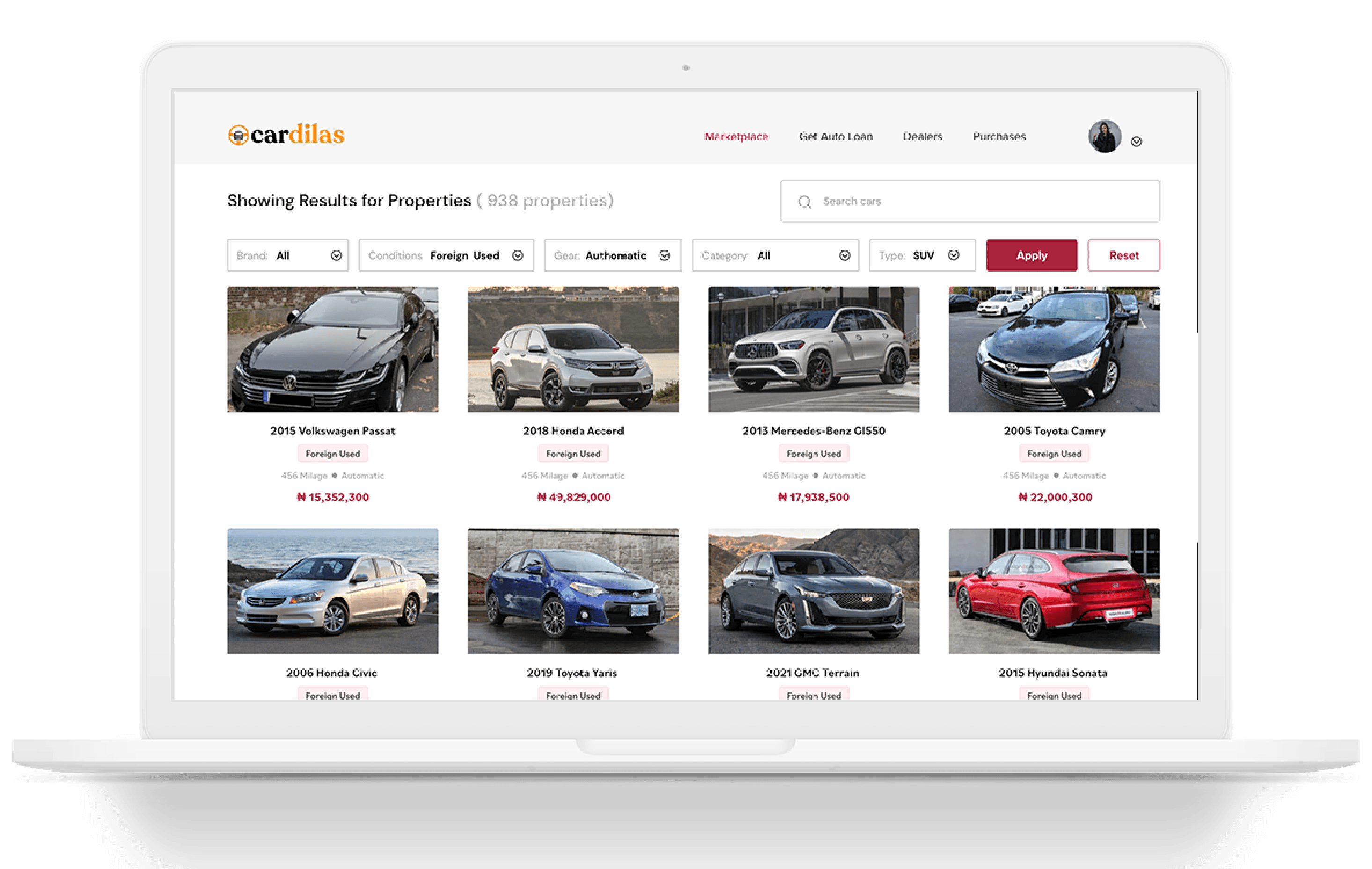This screenshot has width=1372, height=869.
Task: Open the Purchases menu item
Action: click(x=999, y=137)
